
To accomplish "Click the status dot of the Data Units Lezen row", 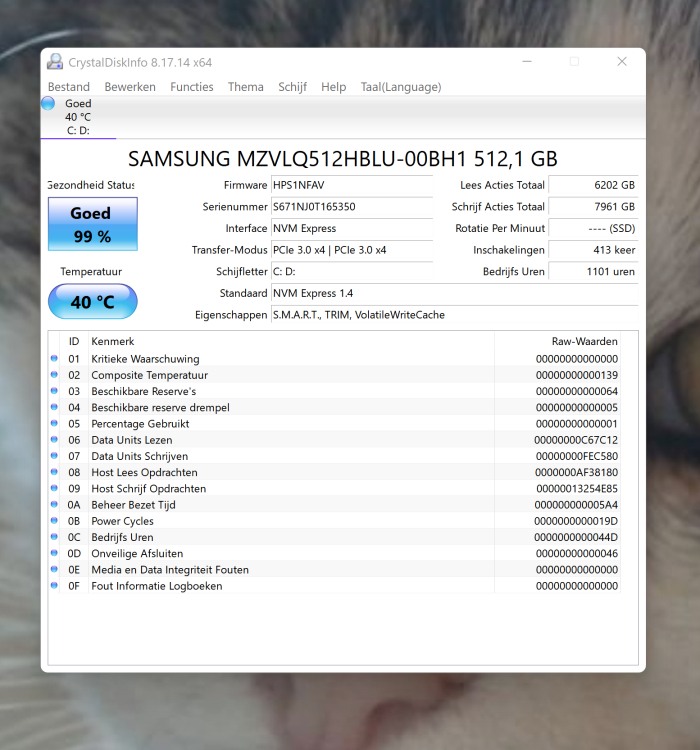I will pos(54,440).
